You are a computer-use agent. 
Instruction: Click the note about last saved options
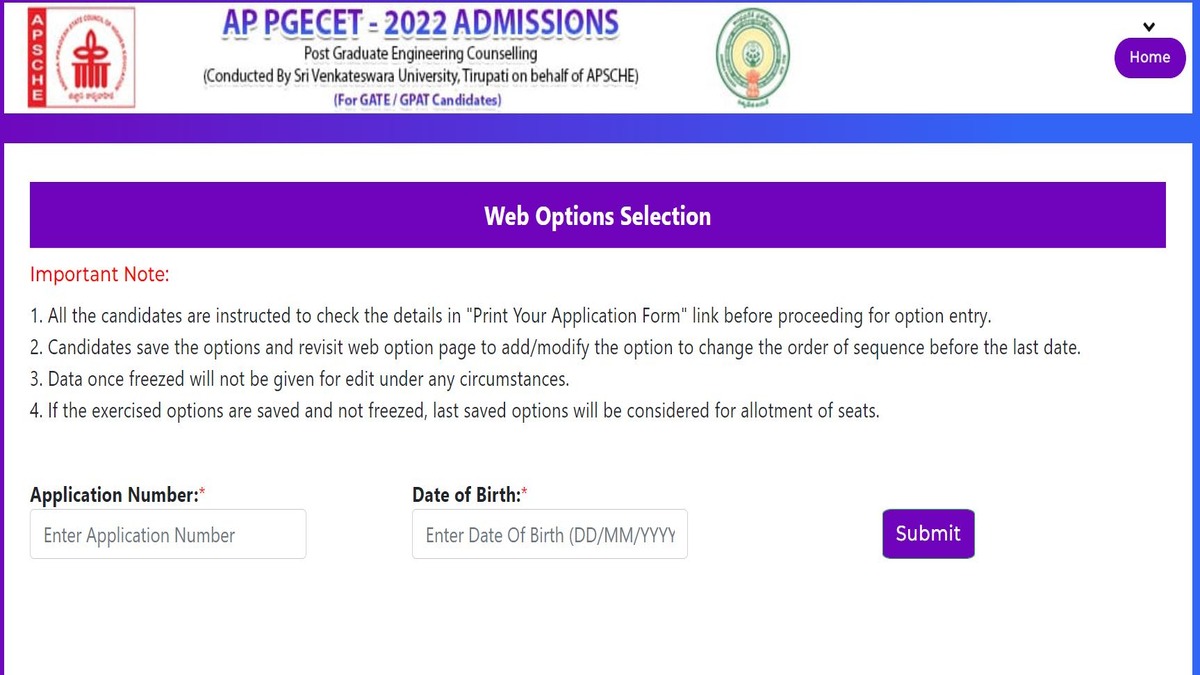(455, 412)
